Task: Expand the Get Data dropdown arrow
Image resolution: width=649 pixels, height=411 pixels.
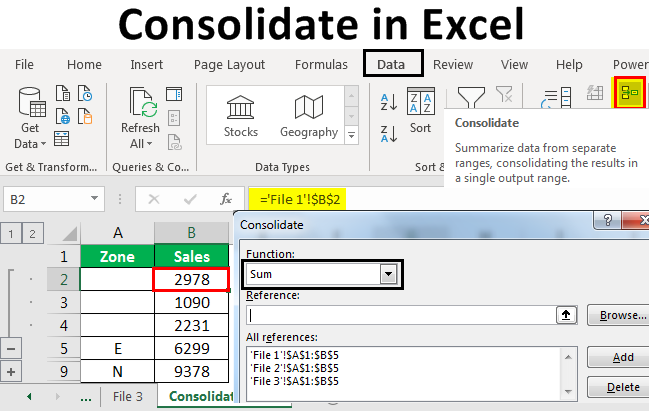Action: (x=43, y=144)
